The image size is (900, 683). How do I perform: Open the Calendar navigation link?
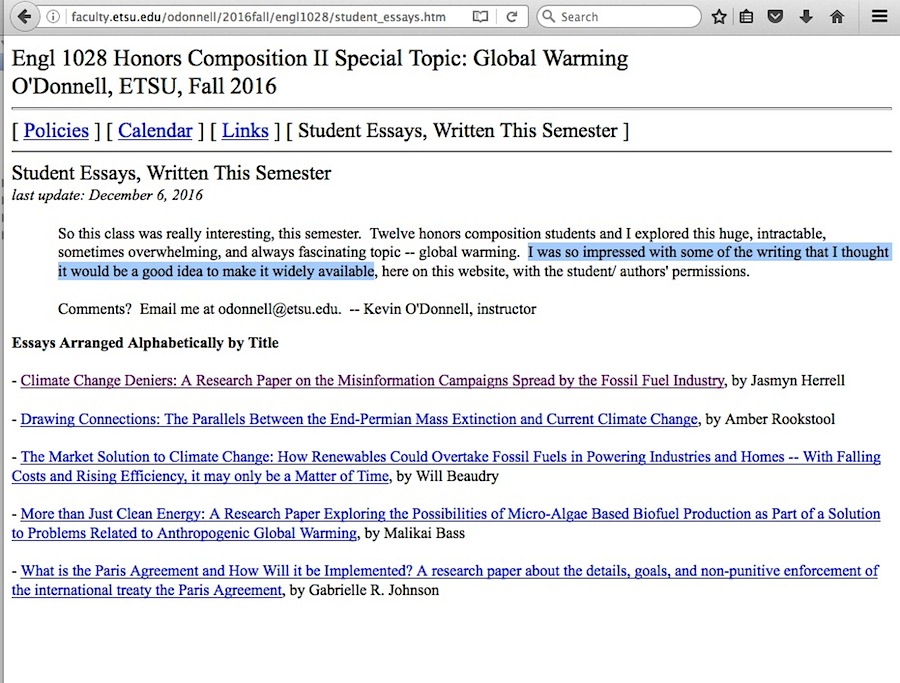coord(155,131)
